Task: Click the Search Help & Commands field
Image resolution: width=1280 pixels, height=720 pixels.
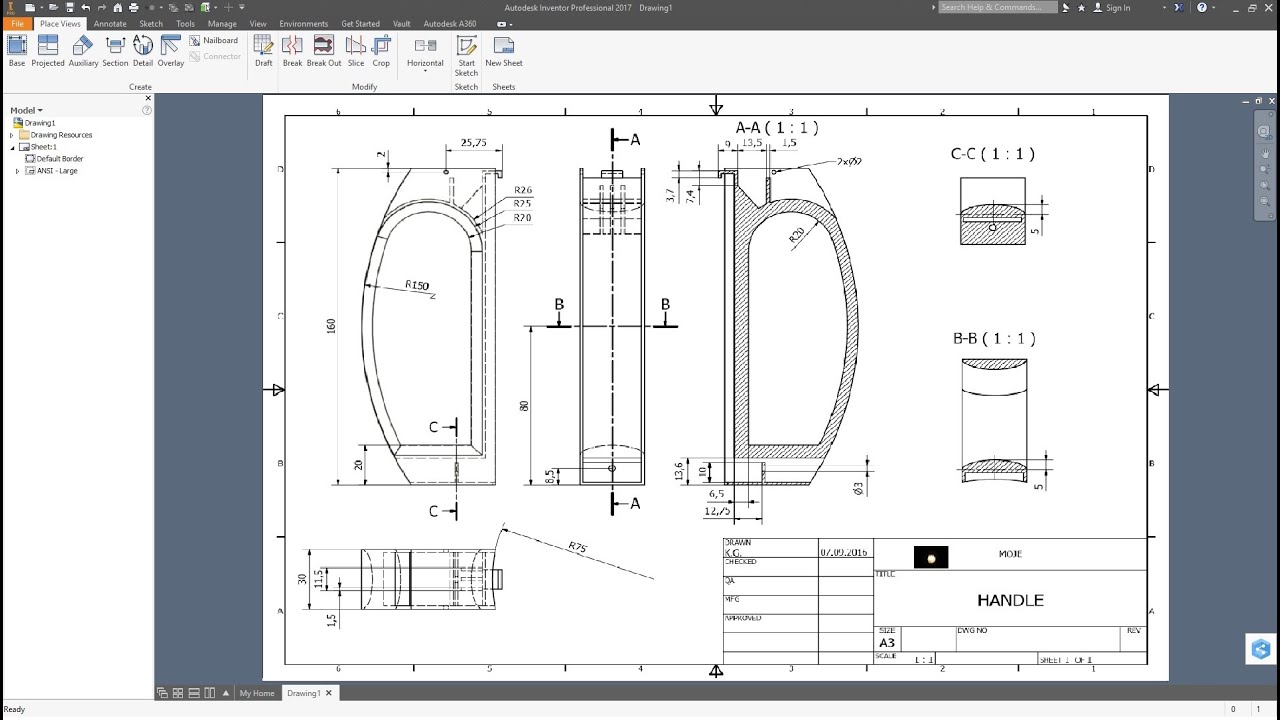Action: pyautogui.click(x=996, y=7)
